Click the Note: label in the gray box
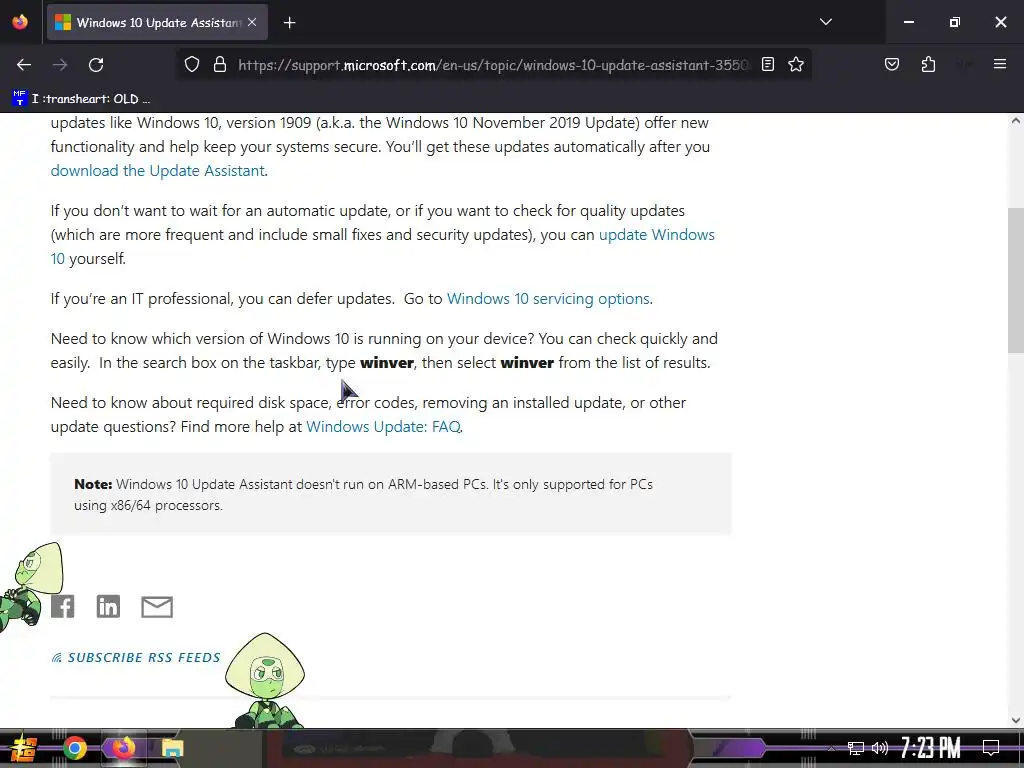Image resolution: width=1024 pixels, height=768 pixels. pos(93,484)
